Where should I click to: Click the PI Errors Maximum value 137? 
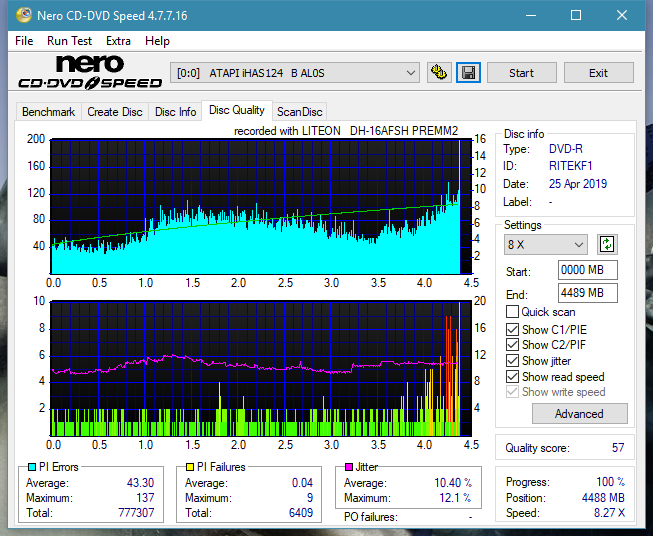tap(145, 498)
